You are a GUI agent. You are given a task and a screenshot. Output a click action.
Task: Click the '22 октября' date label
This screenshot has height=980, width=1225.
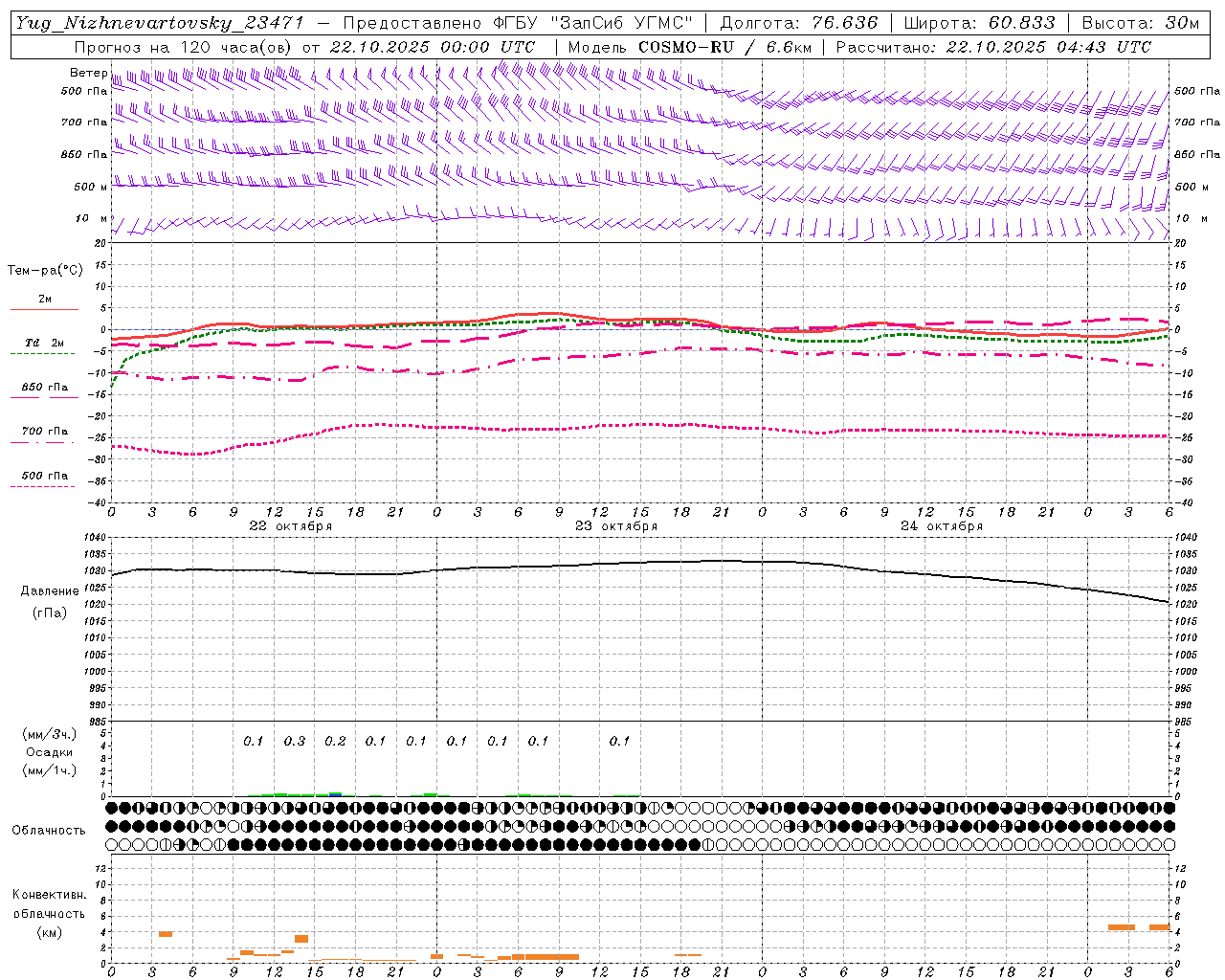pos(291,526)
